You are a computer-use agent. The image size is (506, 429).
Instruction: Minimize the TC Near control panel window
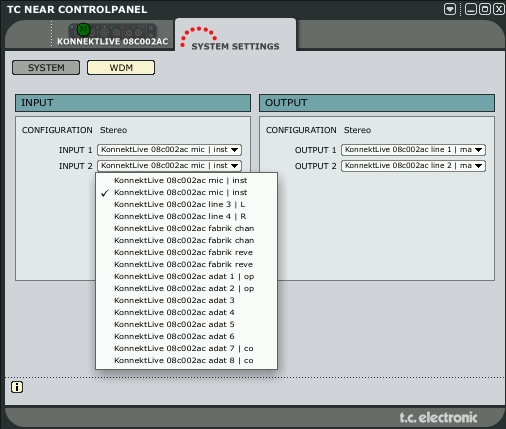click(471, 9)
